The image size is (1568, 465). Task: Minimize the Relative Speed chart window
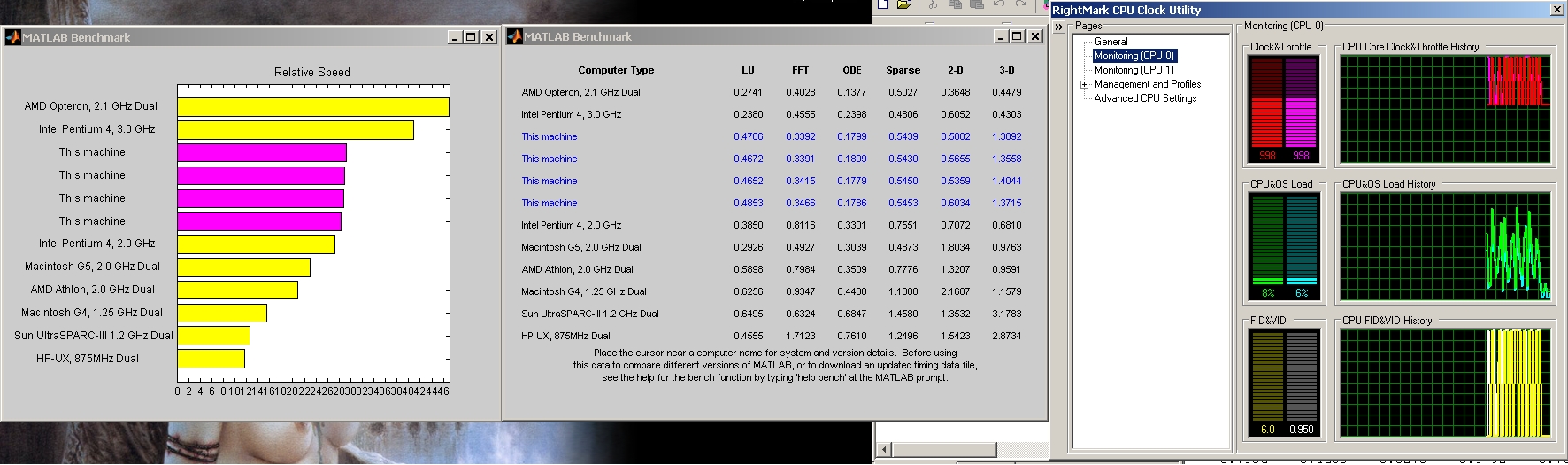456,37
